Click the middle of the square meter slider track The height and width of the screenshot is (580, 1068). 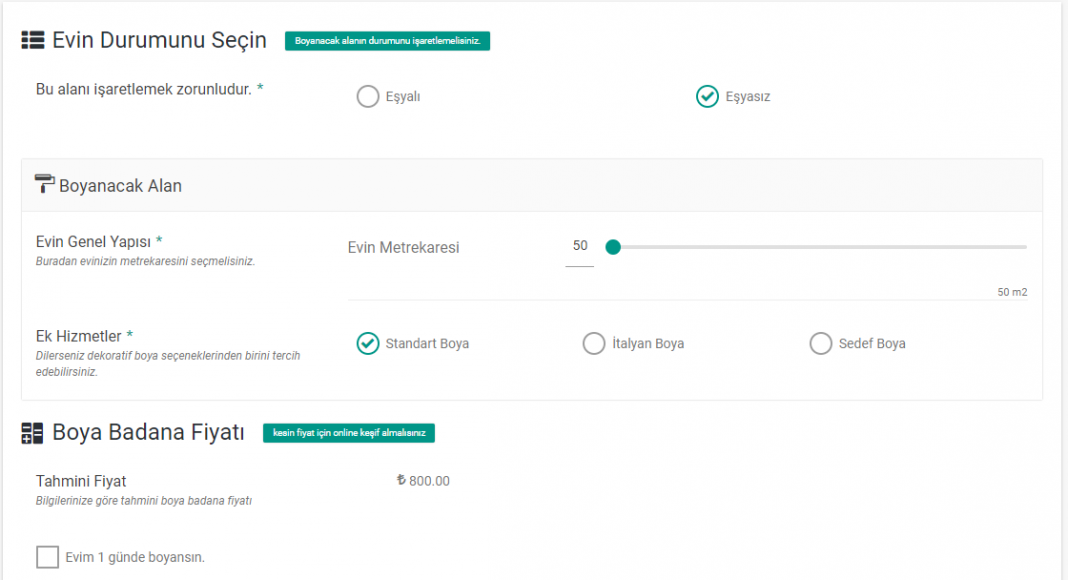820,247
